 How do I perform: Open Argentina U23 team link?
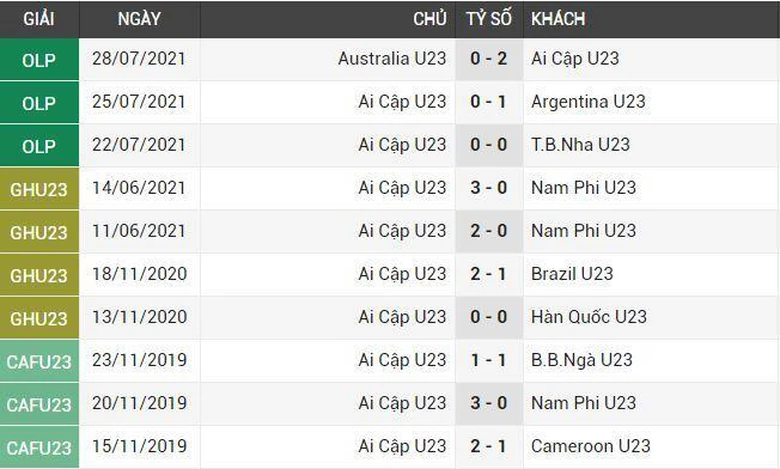tap(588, 101)
